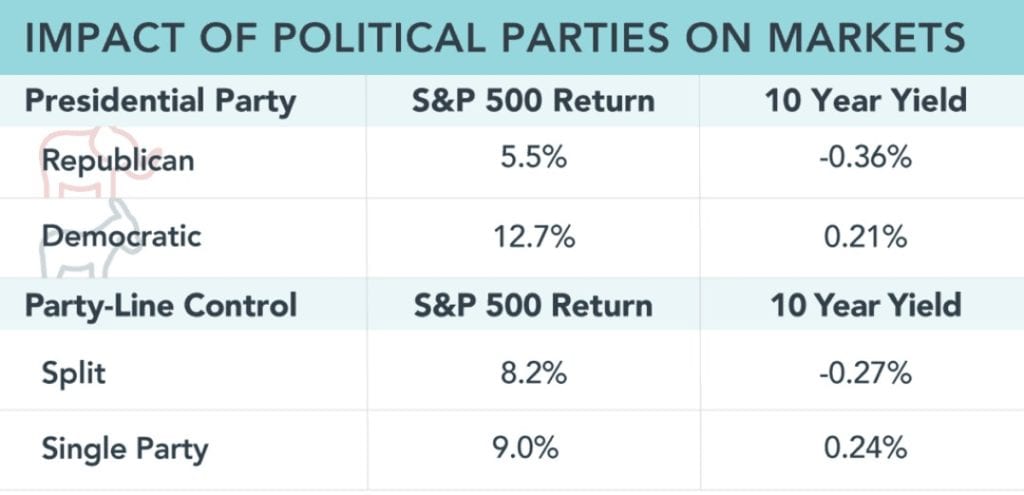Click the Democratic 0.21% yield value

click(x=860, y=236)
